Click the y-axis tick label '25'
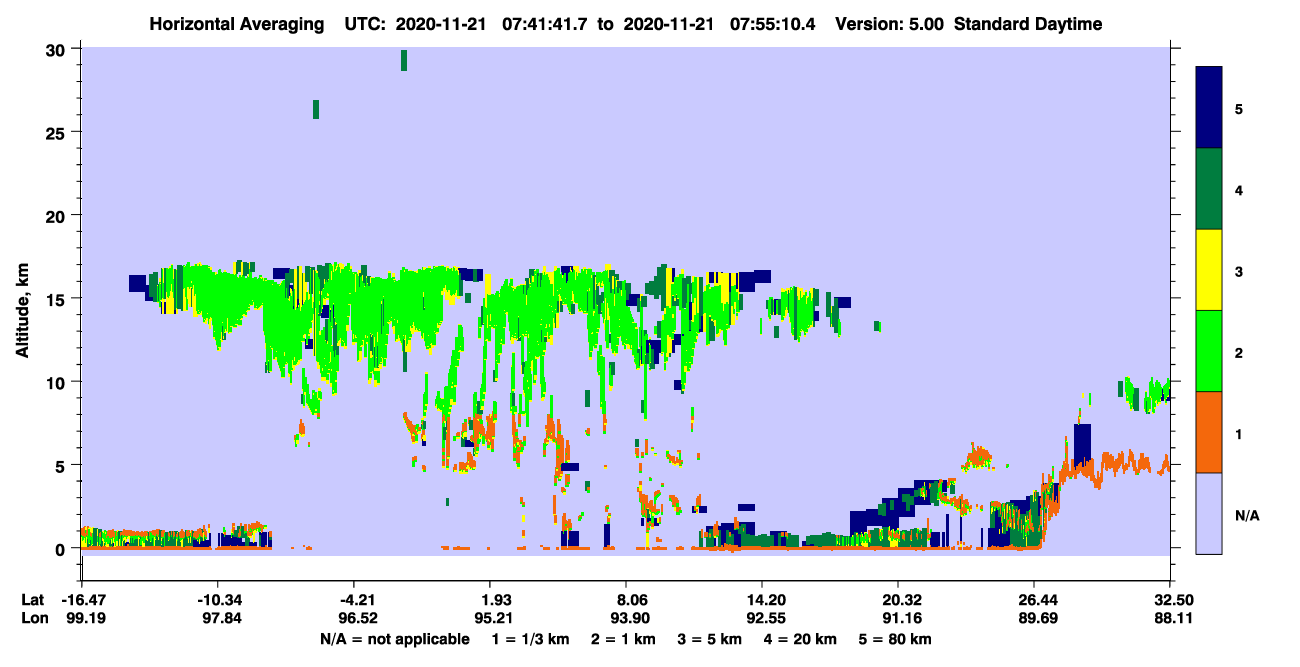 57,133
